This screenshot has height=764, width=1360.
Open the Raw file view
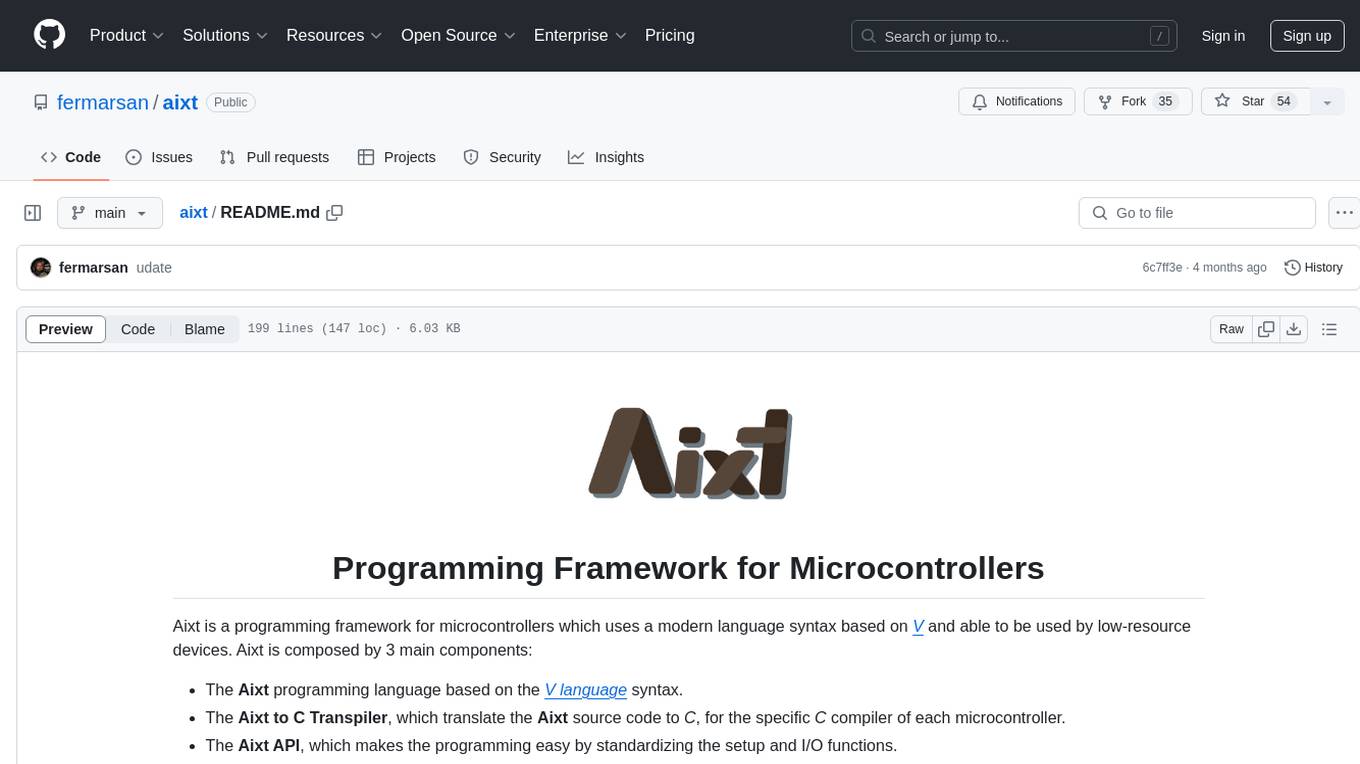pyautogui.click(x=1231, y=329)
